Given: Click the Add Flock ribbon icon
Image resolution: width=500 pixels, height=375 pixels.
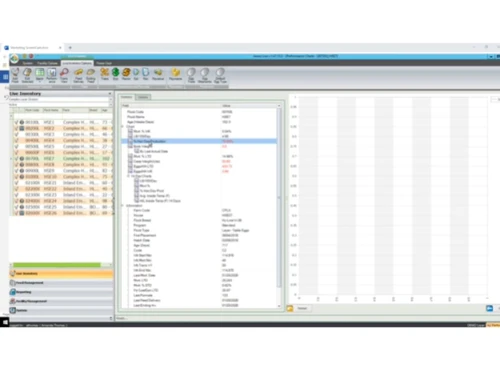Looking at the screenshot, I should (x=15, y=75).
